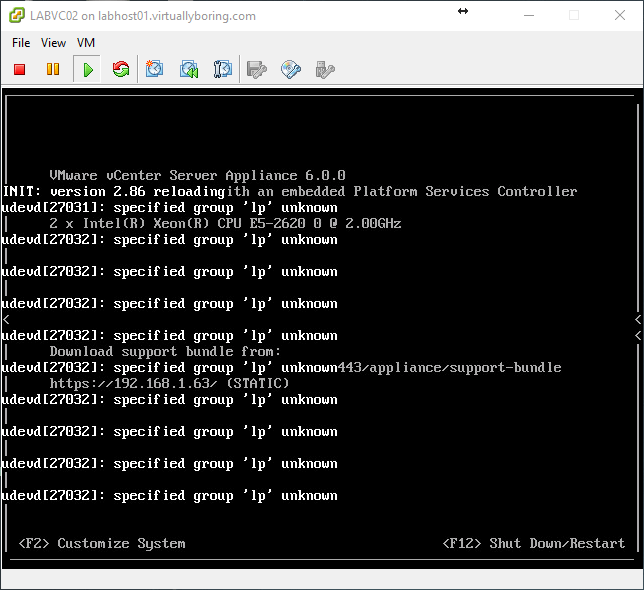This screenshot has height=590, width=644.
Task: Click the Suspend pause button in toolbar
Action: click(x=53, y=69)
